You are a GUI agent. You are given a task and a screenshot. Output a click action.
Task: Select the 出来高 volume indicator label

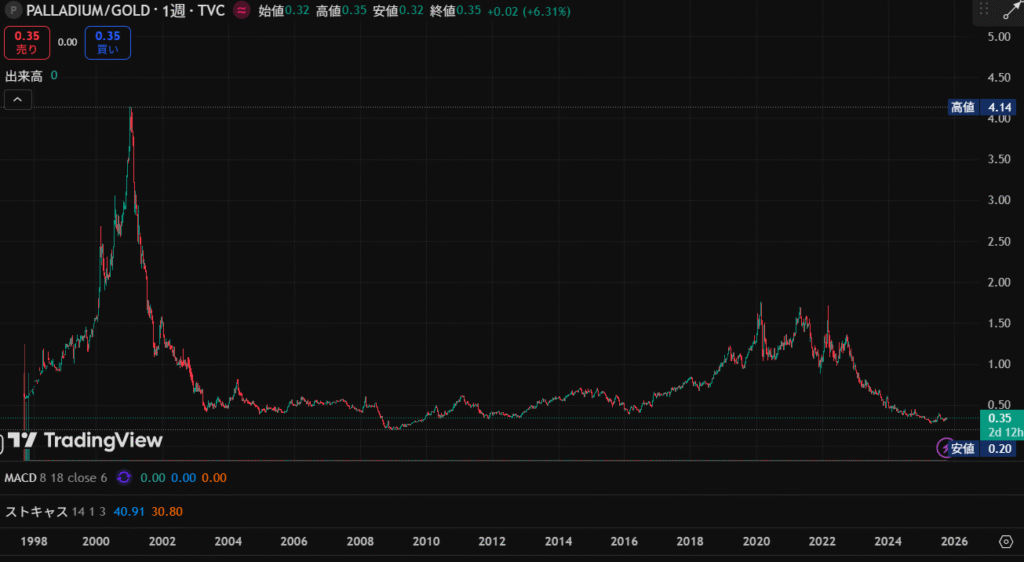25,75
